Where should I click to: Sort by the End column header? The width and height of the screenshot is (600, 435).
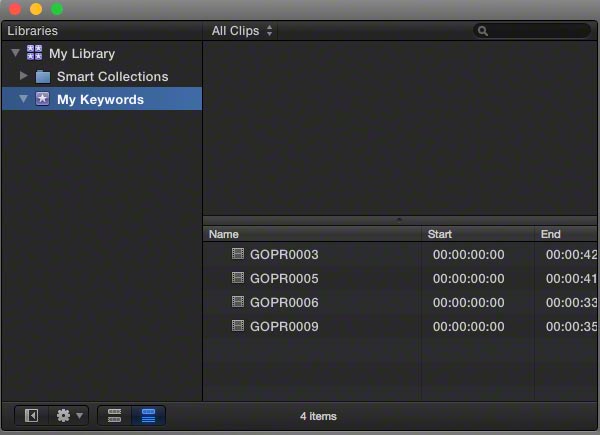click(566, 234)
